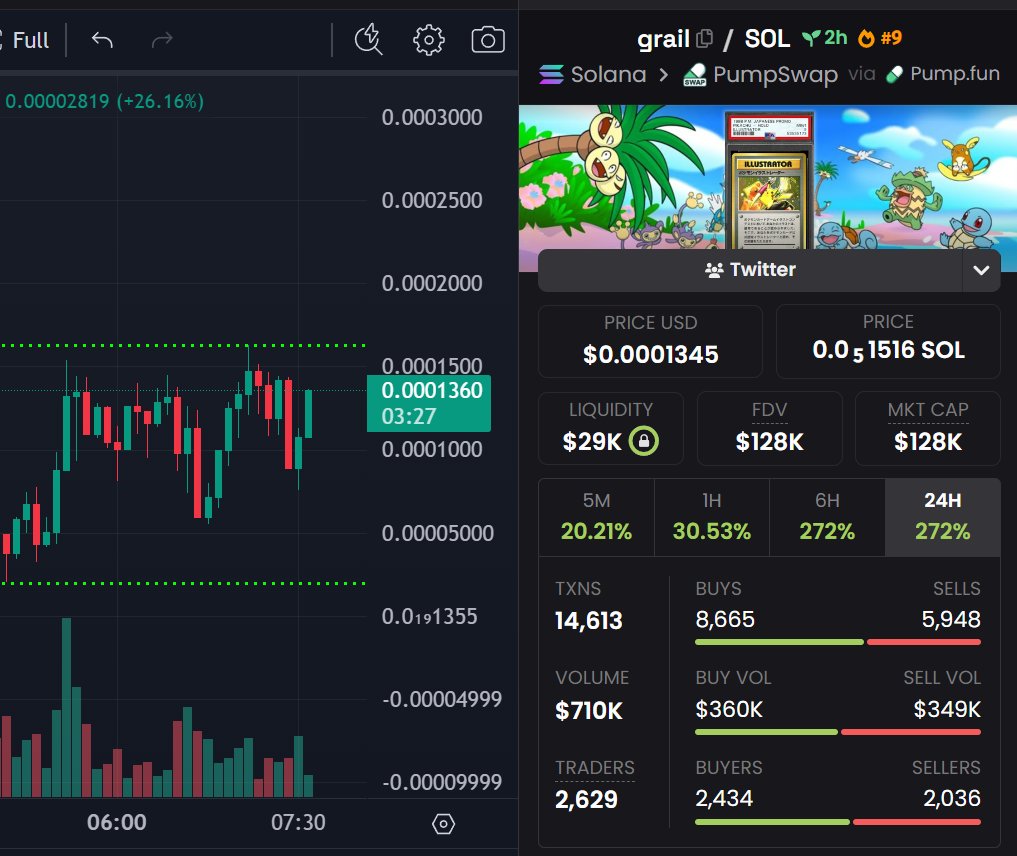1017x856 pixels.
Task: Click the 0.0003000 price axis label
Action: pyautogui.click(x=432, y=118)
